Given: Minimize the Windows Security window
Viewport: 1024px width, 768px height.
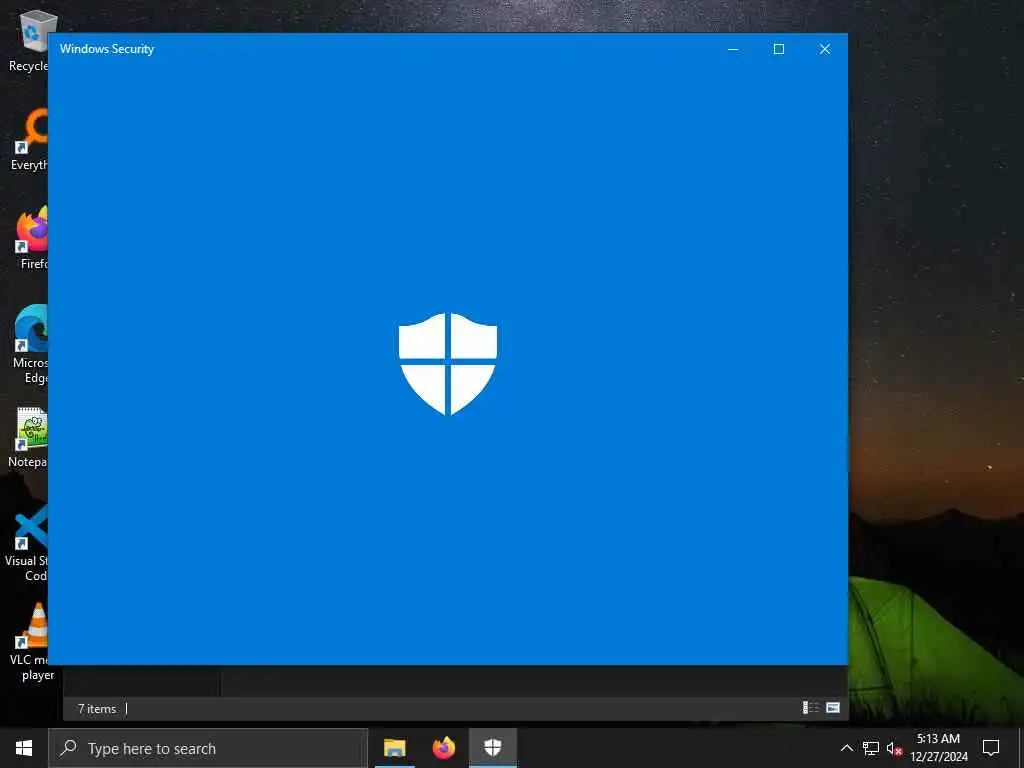Looking at the screenshot, I should click(x=733, y=49).
